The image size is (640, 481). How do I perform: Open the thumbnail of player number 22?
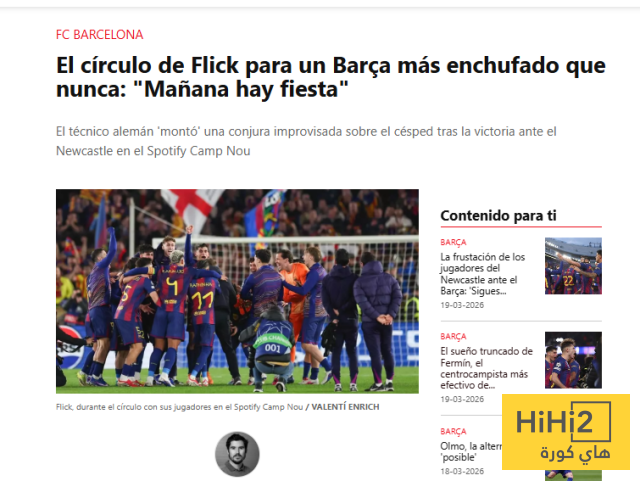(573, 266)
